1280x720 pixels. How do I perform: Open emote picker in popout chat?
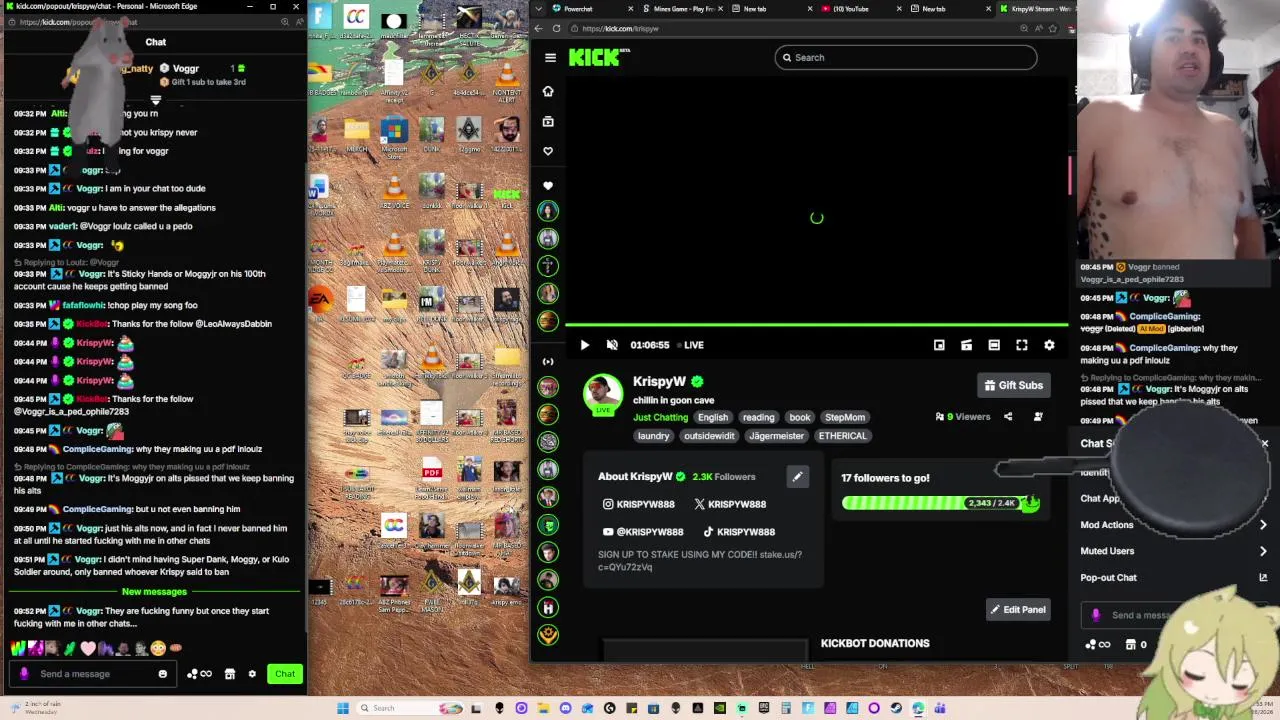(x=162, y=674)
